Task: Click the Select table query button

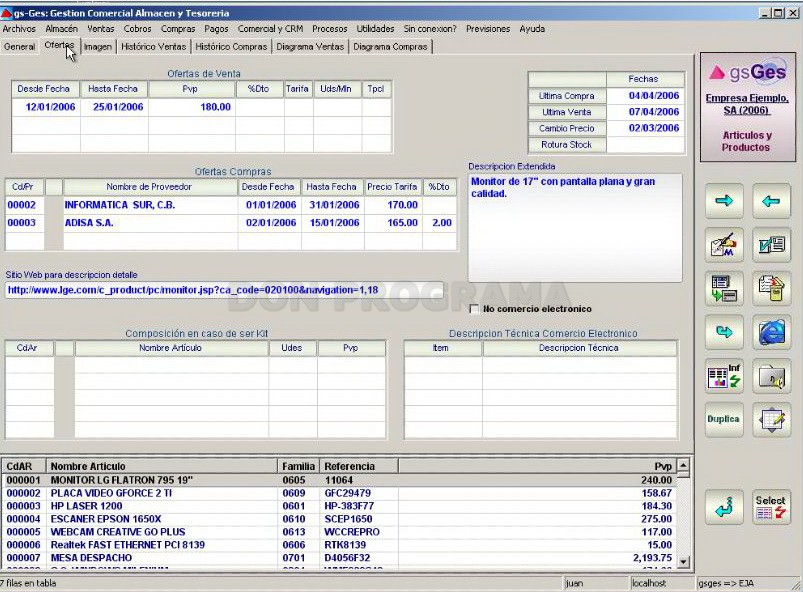Action: tap(771, 507)
